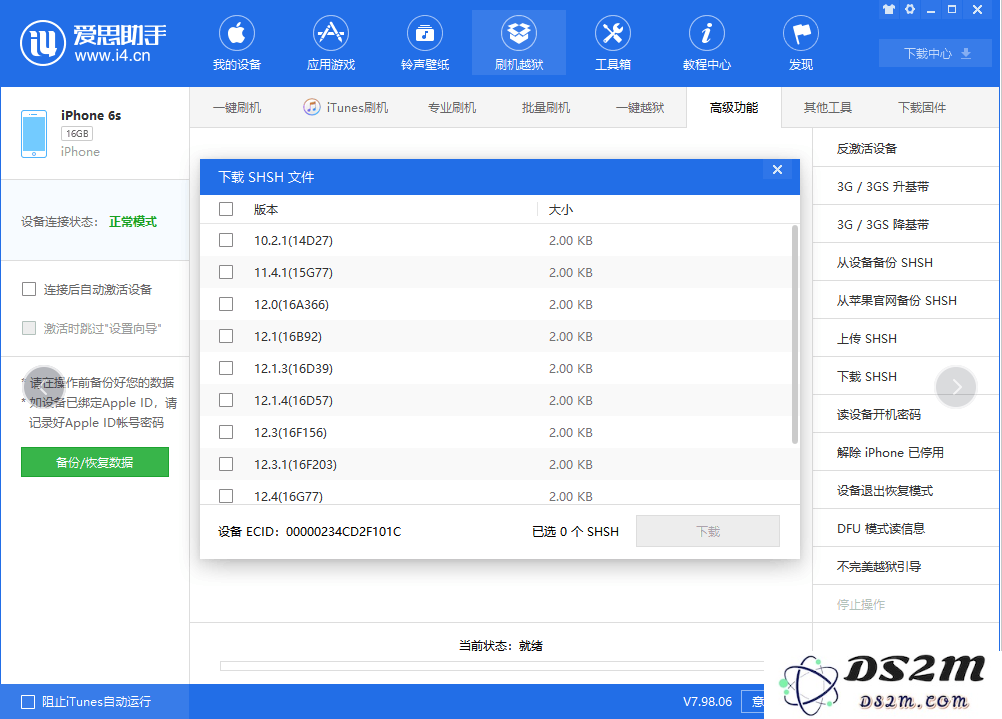Check the 11.4.1(15G77) checkbox

[x=226, y=272]
